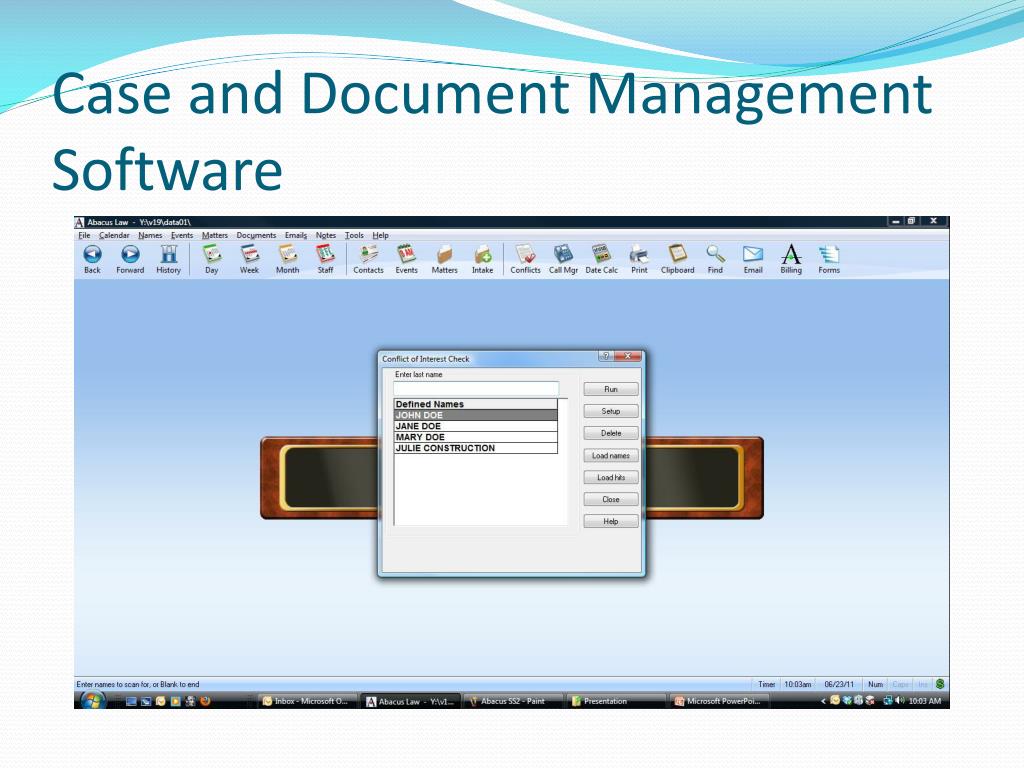This screenshot has height=768, width=1024.
Task: Open the Matters menu
Action: pos(215,235)
